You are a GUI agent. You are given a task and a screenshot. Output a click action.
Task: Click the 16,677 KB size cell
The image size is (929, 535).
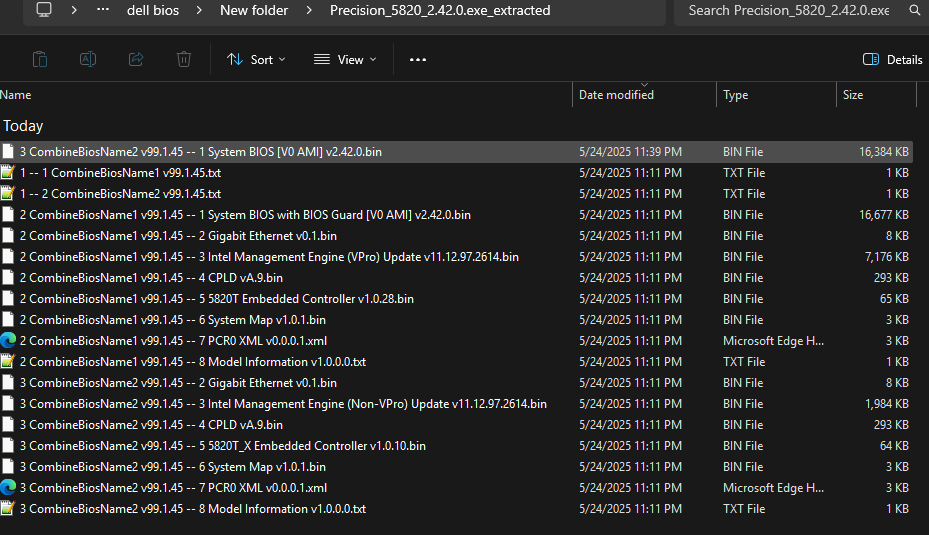click(883, 214)
